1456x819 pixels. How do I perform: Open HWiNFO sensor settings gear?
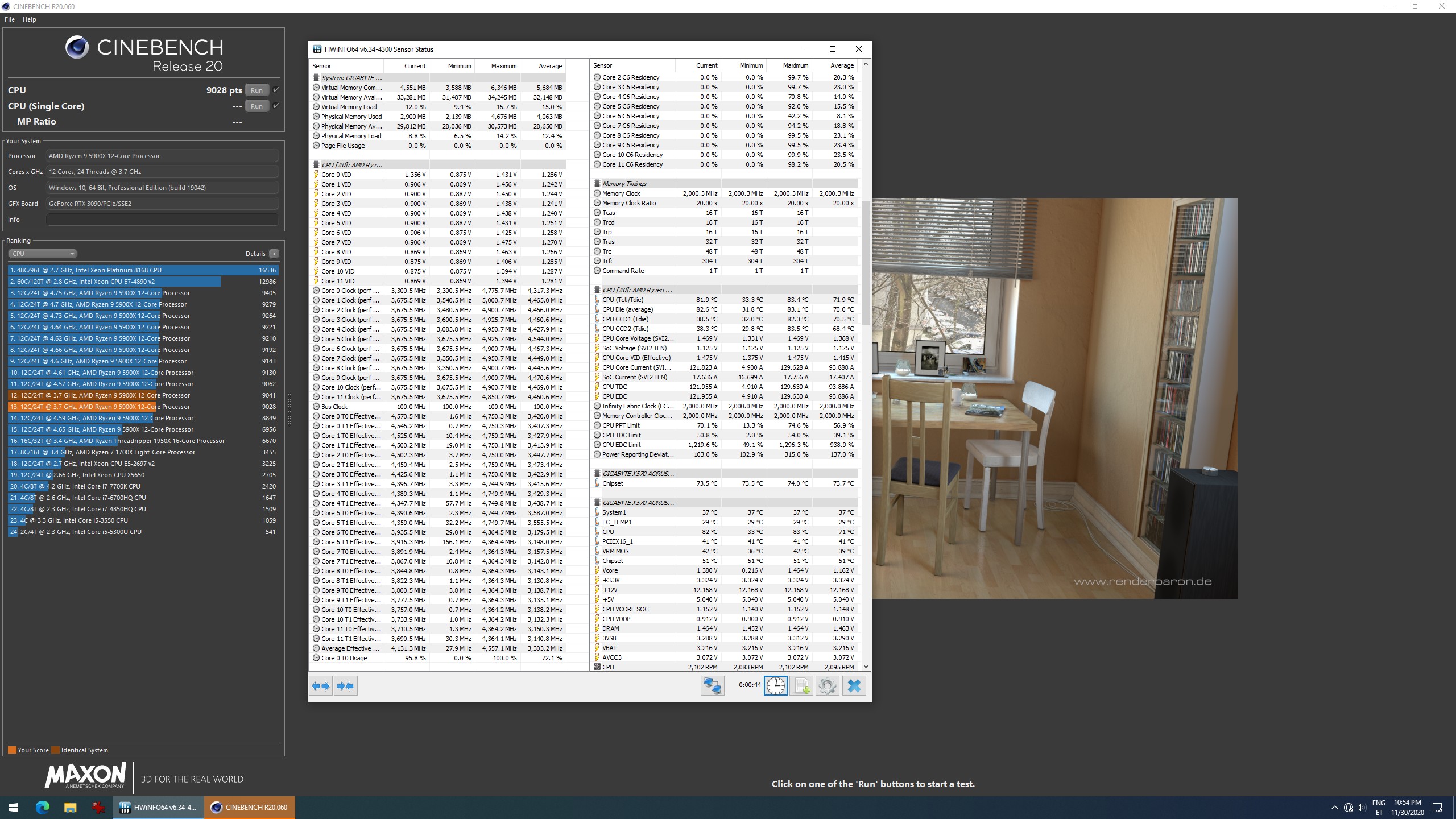point(827,686)
